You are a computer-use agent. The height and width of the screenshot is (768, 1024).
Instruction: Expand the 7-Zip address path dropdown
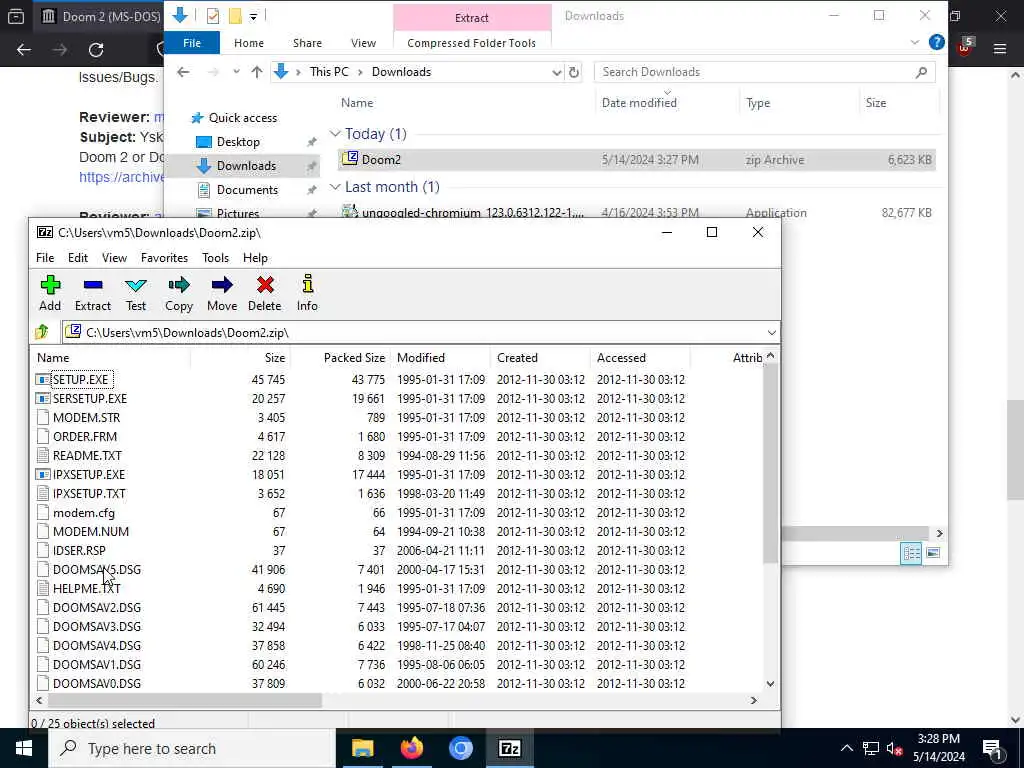point(771,333)
